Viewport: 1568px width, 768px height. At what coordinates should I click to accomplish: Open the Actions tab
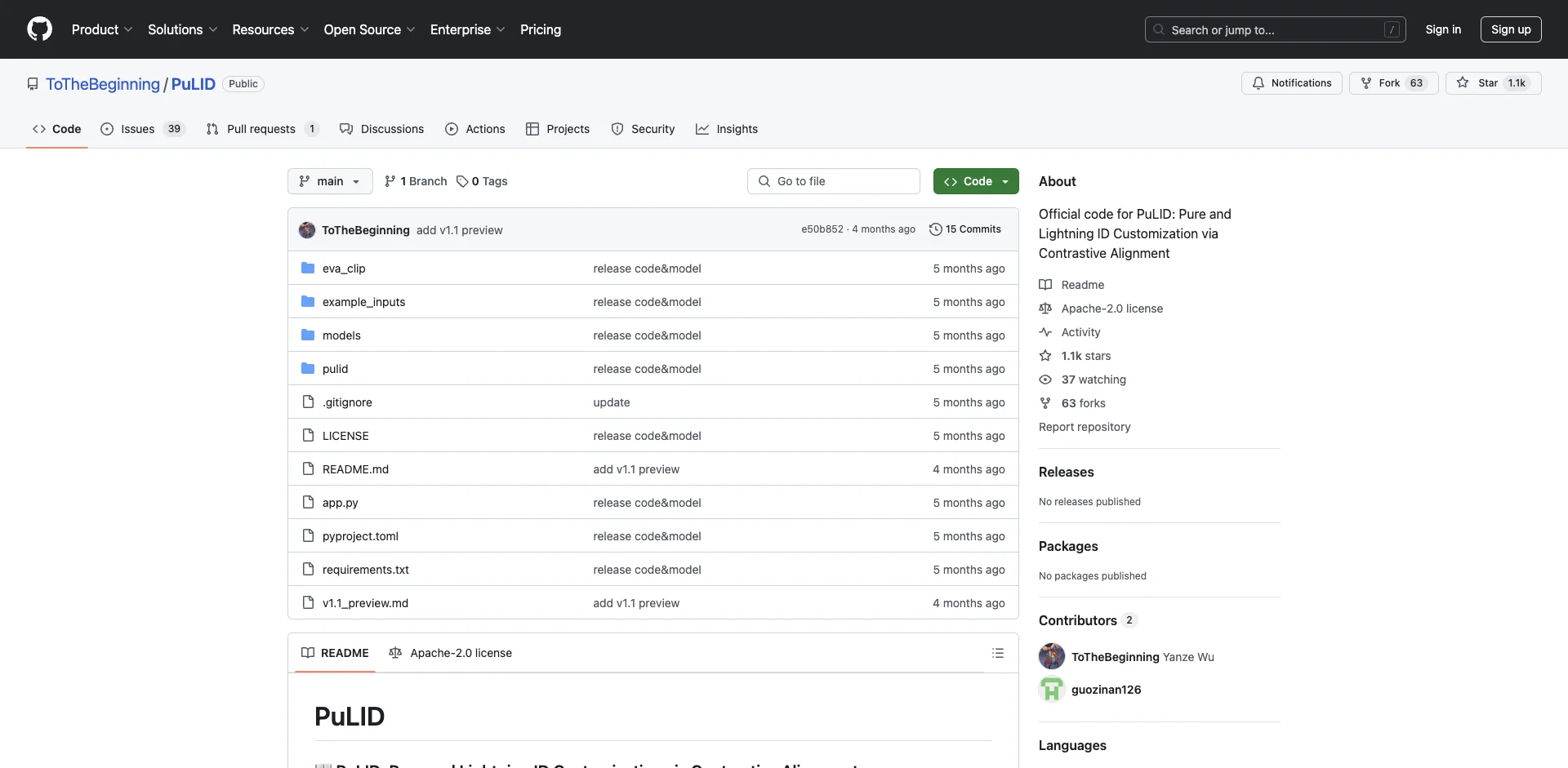click(x=475, y=129)
